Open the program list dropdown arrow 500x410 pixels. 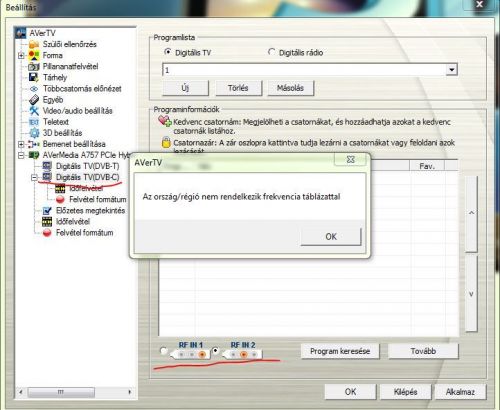(451, 70)
